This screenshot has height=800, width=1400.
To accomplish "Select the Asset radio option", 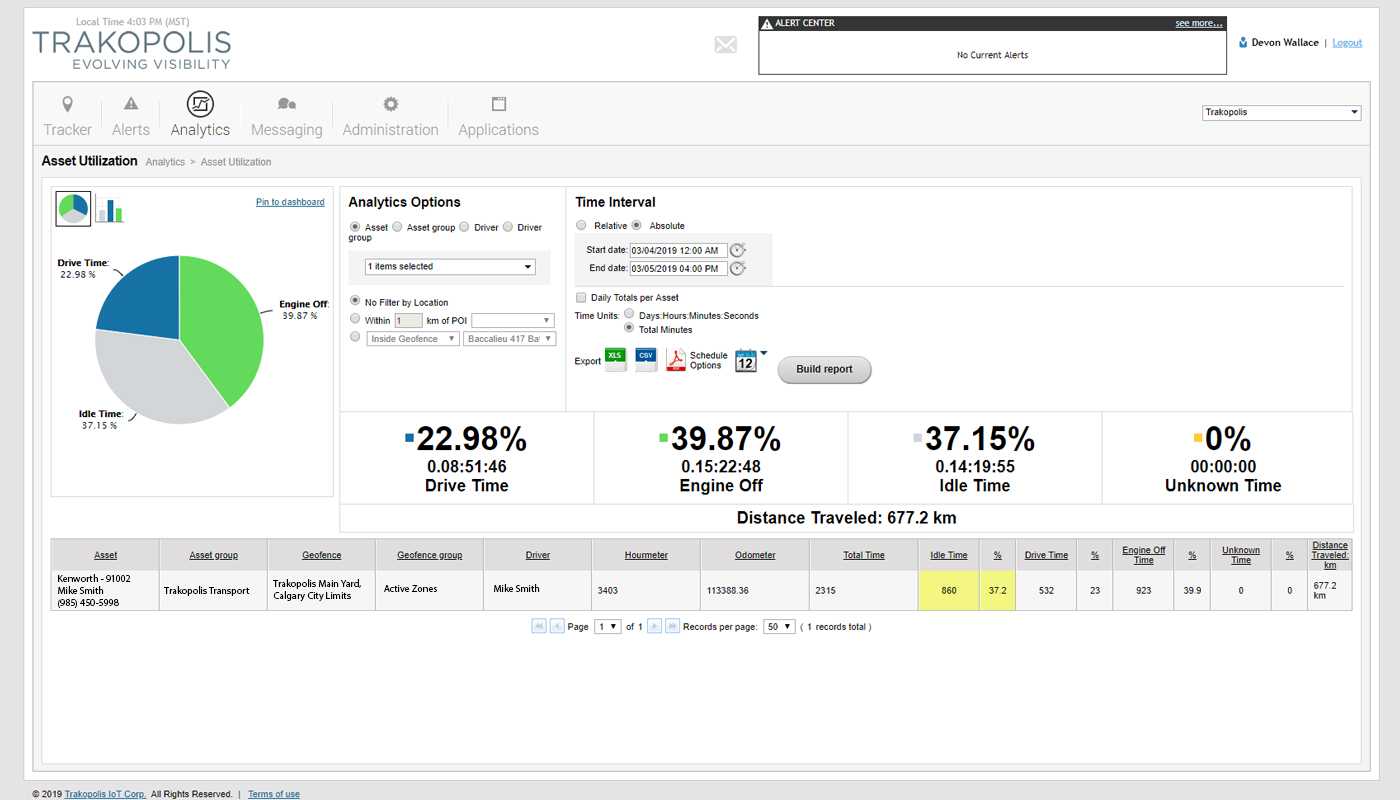I will click(355, 227).
